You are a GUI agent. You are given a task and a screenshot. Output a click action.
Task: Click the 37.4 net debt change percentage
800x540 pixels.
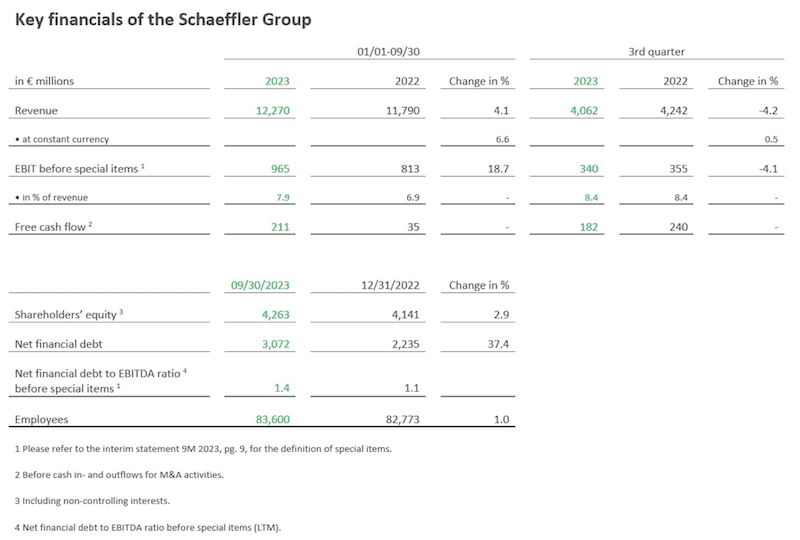498,344
